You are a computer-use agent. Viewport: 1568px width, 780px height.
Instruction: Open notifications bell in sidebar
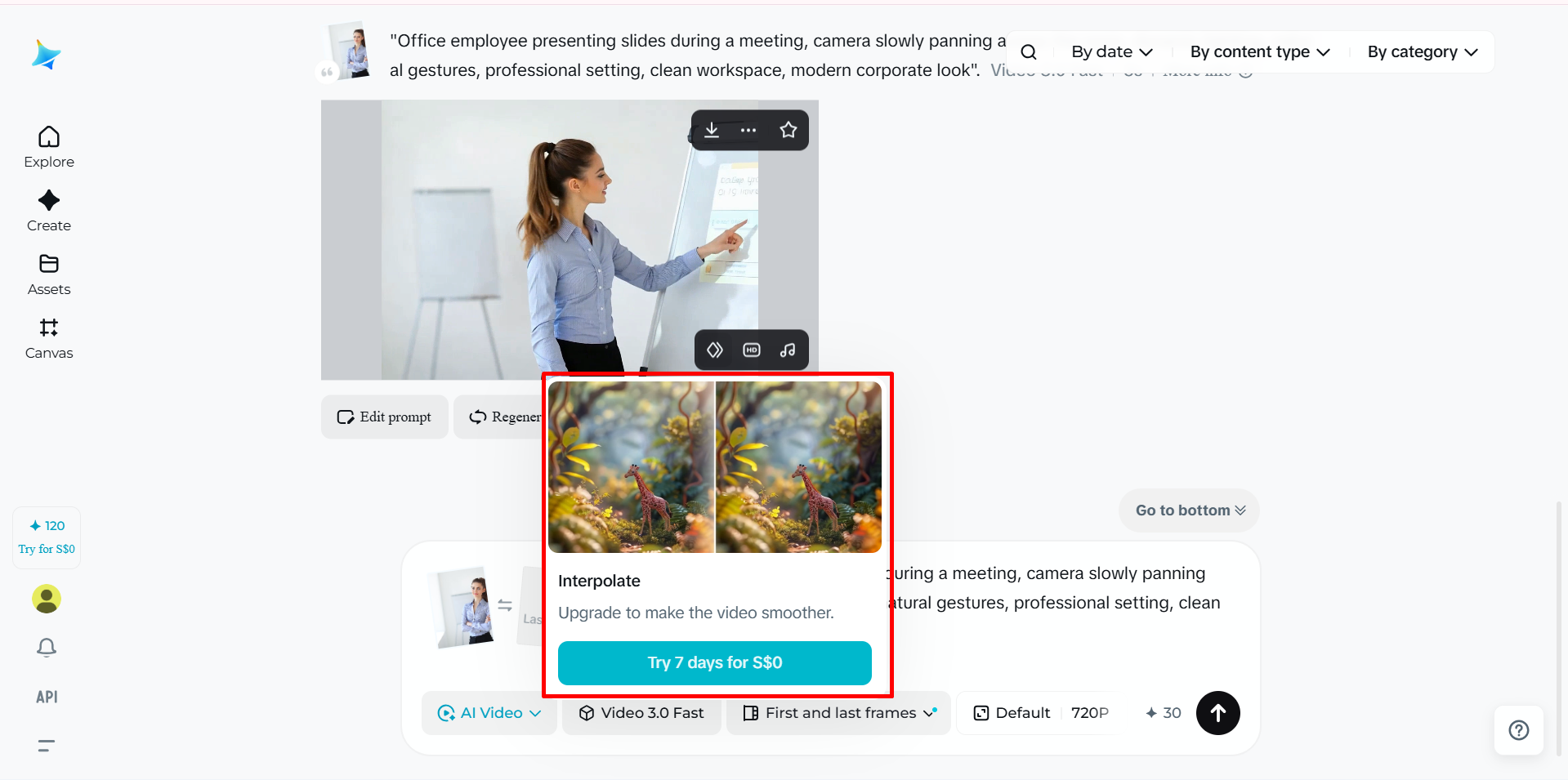click(x=47, y=648)
